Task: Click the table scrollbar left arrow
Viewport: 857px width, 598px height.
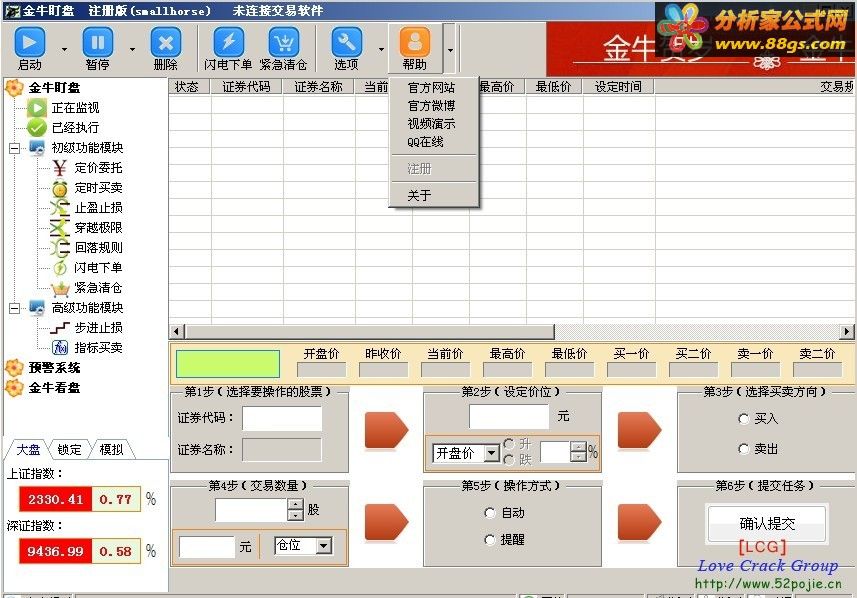Action: pos(177,331)
